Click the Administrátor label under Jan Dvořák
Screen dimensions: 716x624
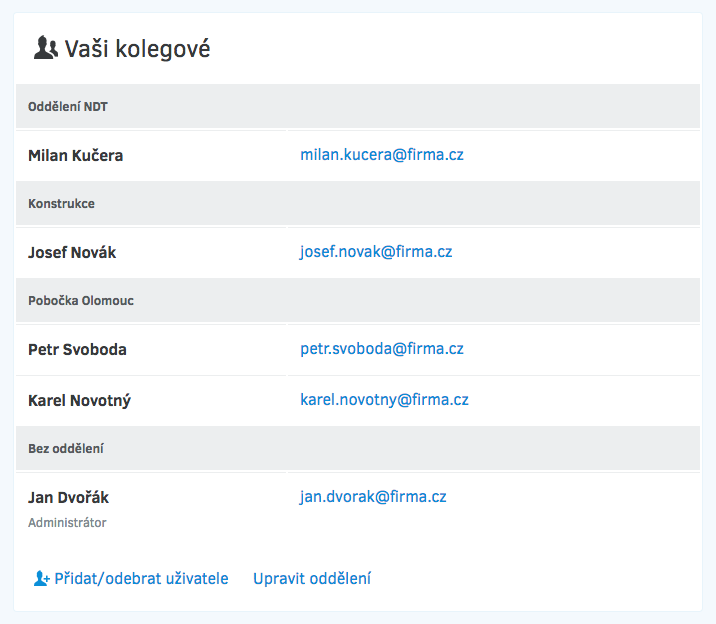67,523
